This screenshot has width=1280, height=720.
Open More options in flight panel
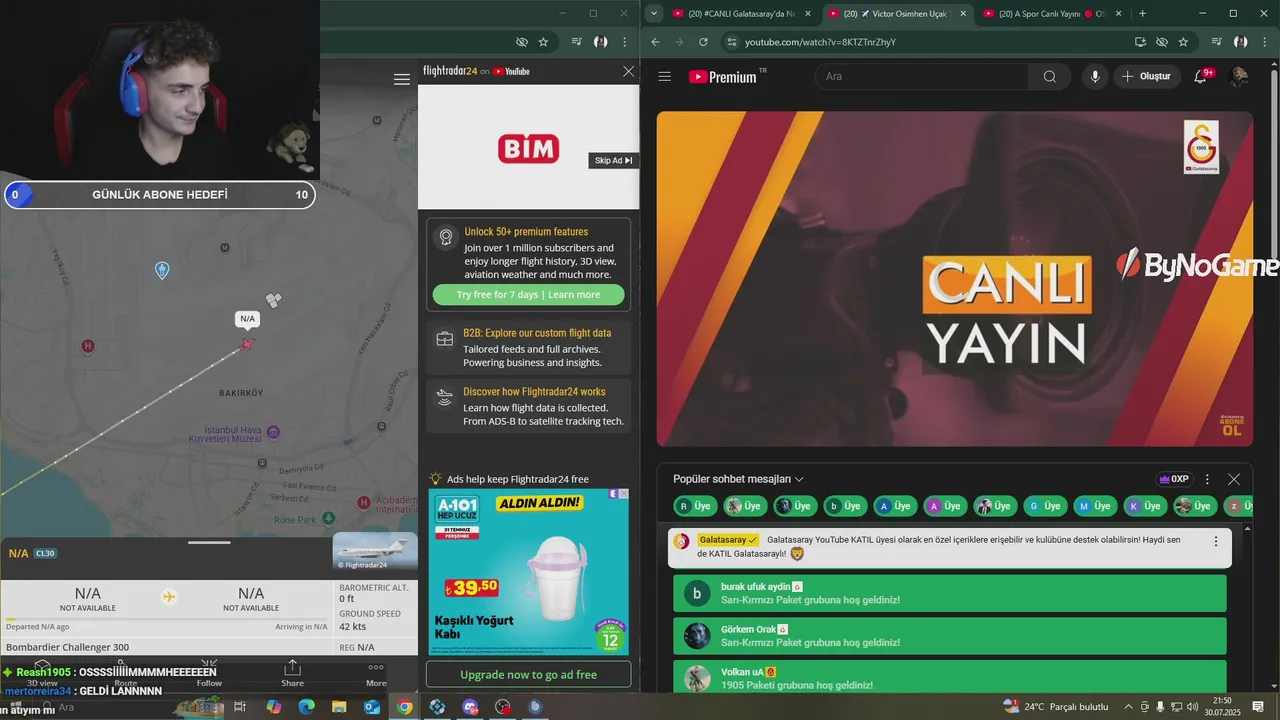point(376,673)
